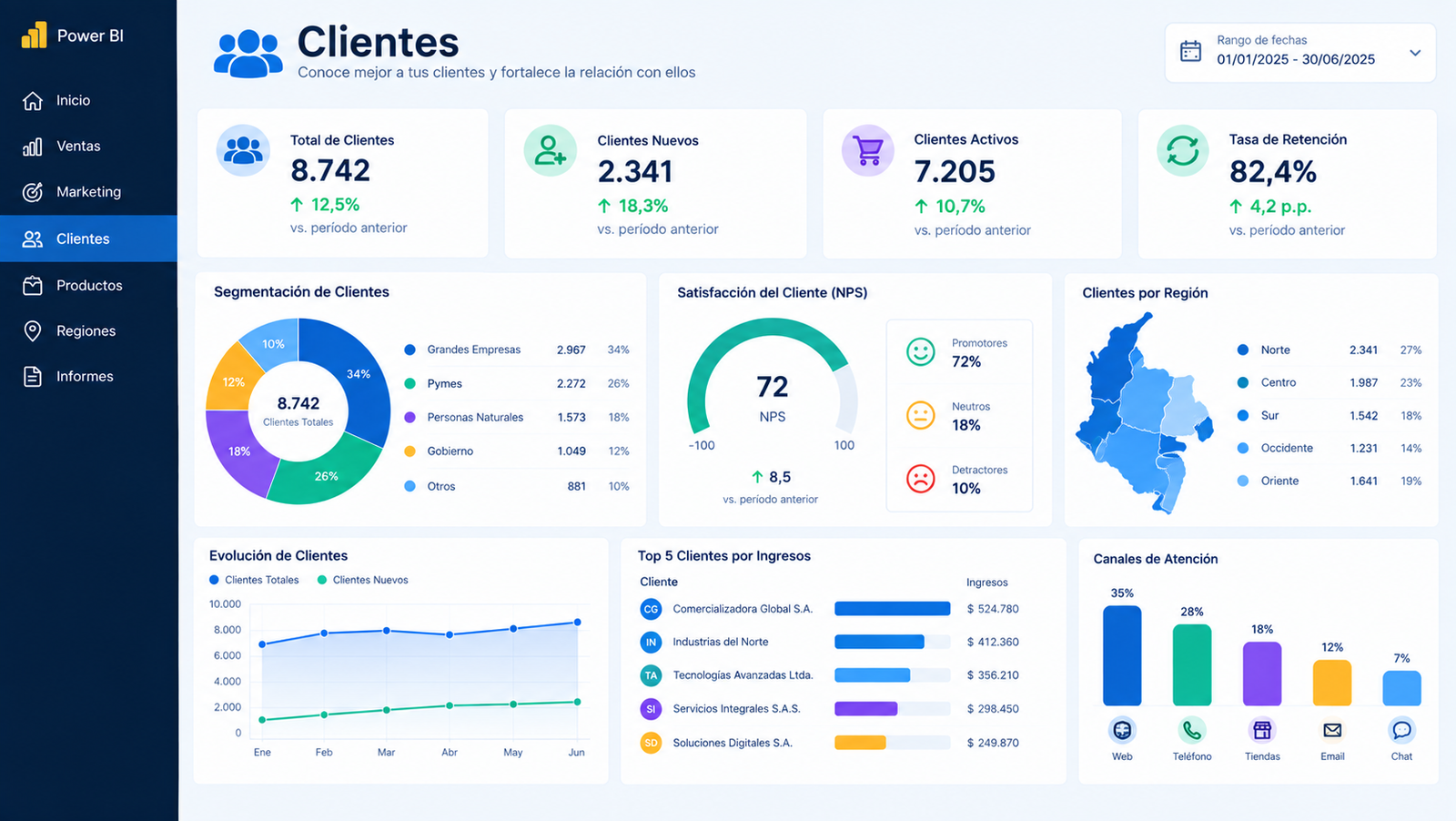Click the Email envelope icon
1456x821 pixels.
point(1332,730)
